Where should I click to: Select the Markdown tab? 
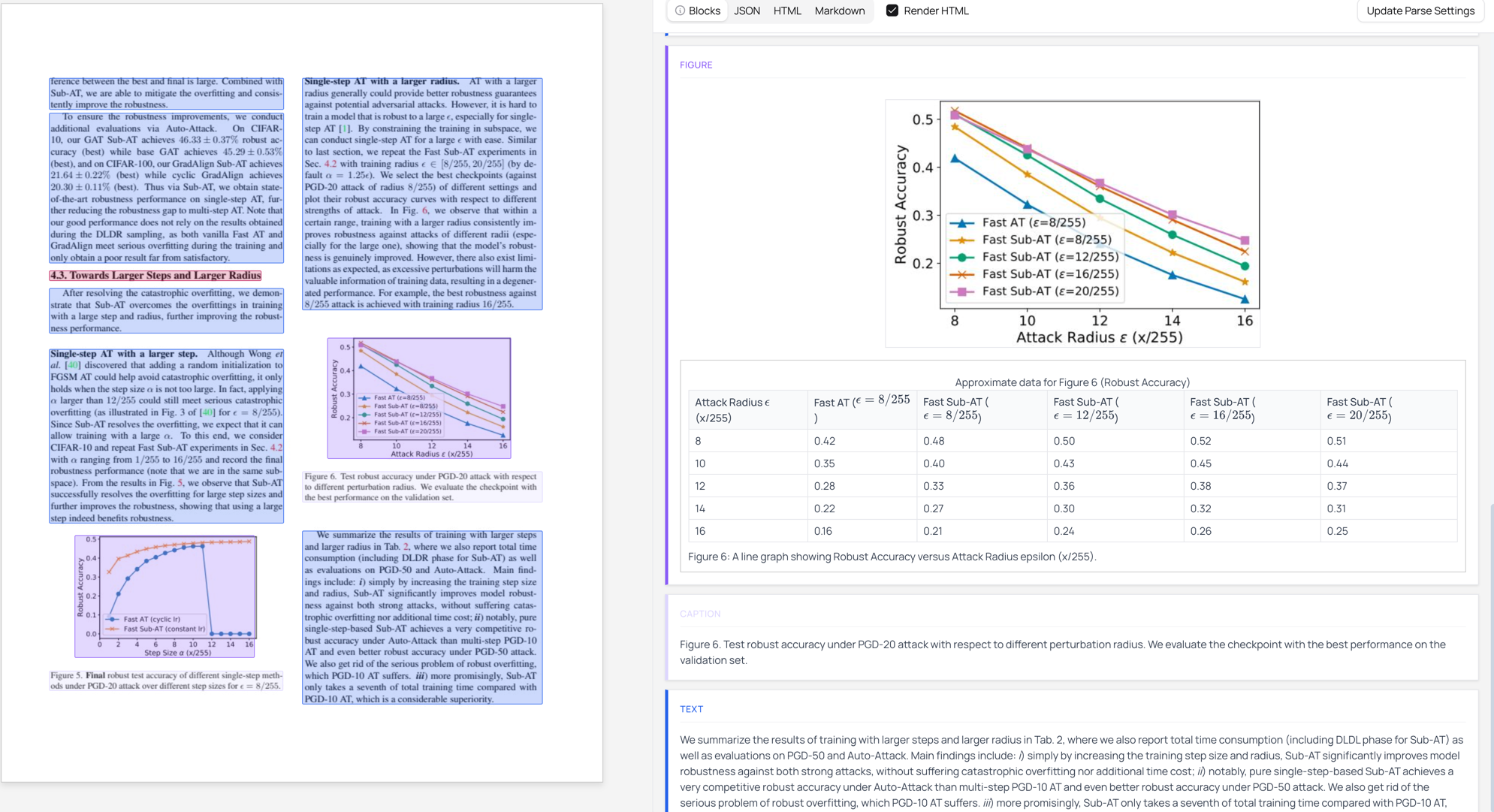[x=840, y=11]
